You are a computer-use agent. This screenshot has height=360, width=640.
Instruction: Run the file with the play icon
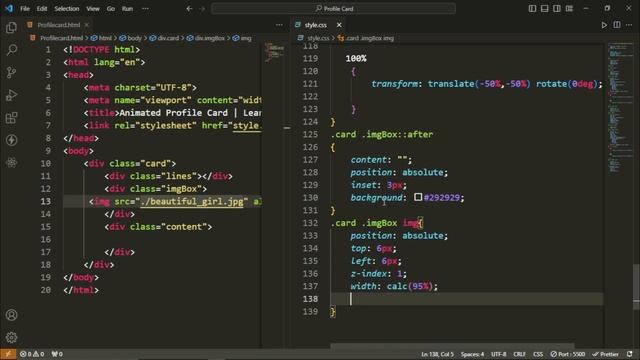point(604,25)
